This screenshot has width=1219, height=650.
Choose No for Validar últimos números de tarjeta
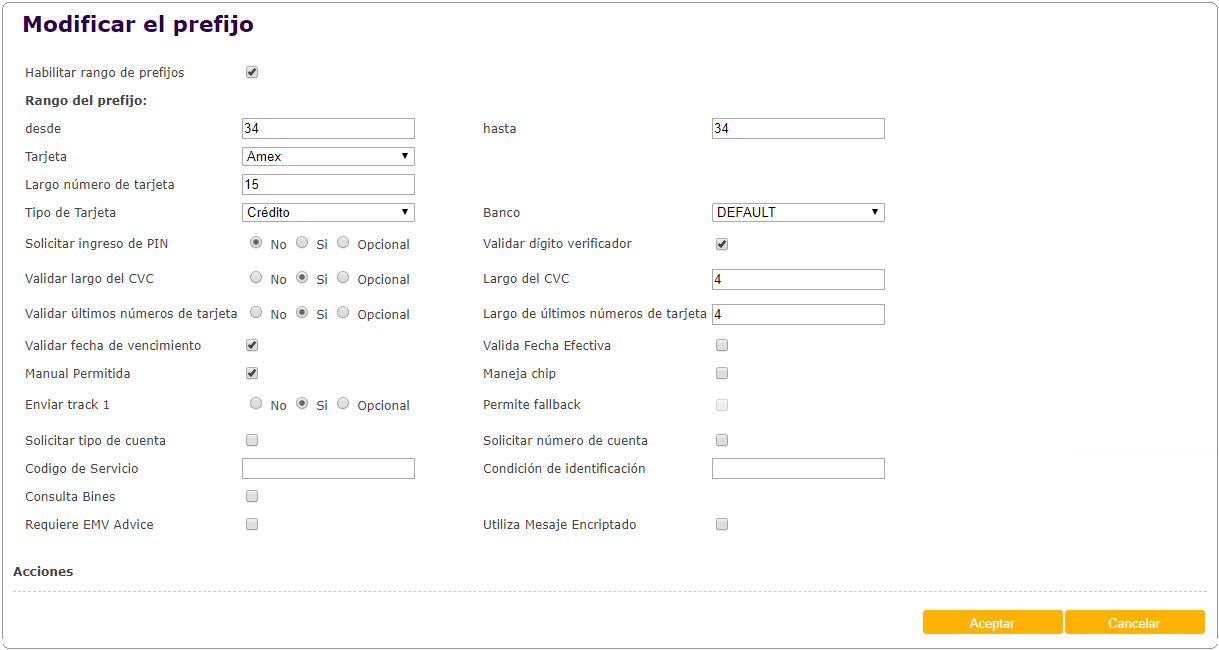click(256, 312)
